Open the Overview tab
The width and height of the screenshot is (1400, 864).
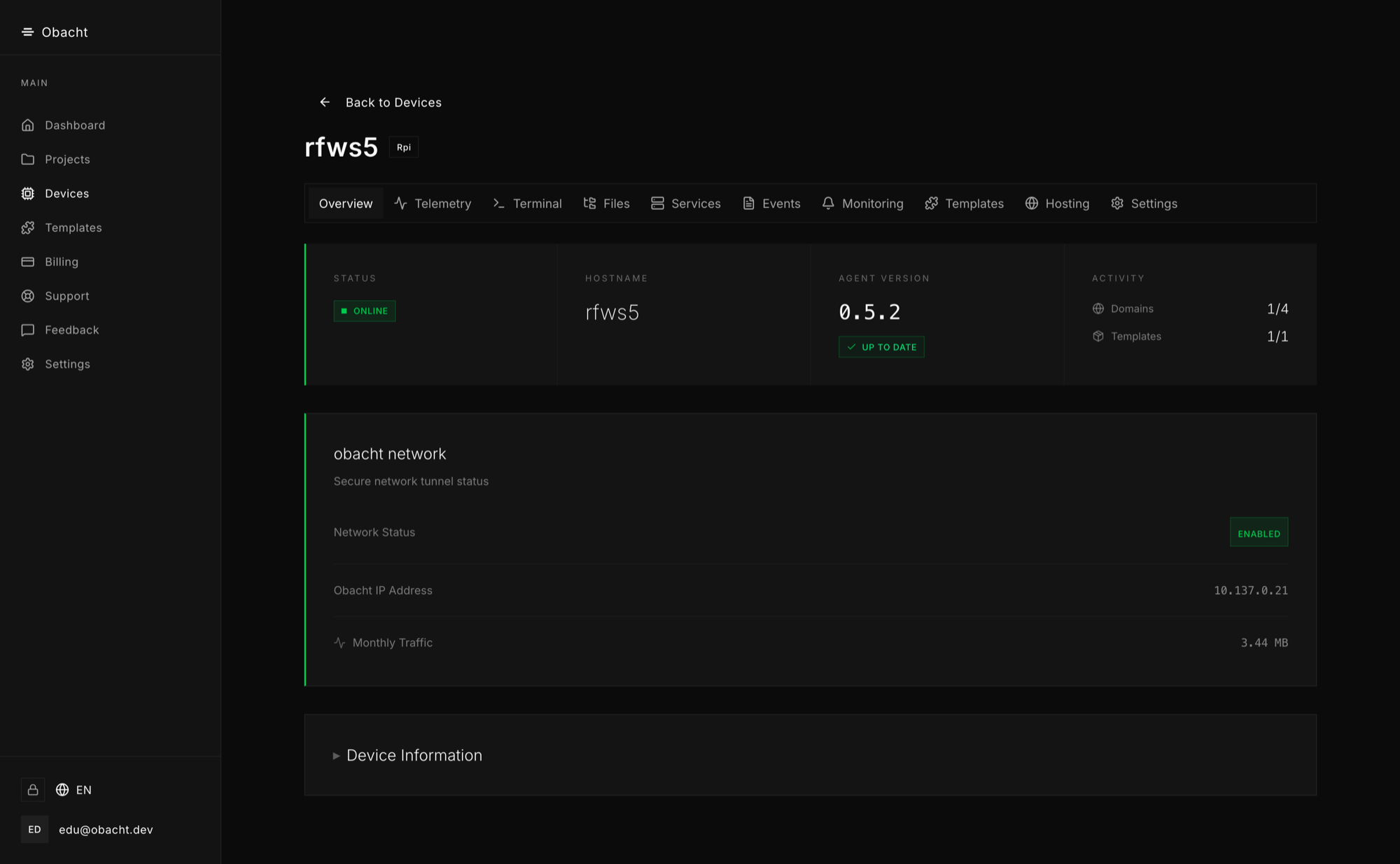pos(346,204)
